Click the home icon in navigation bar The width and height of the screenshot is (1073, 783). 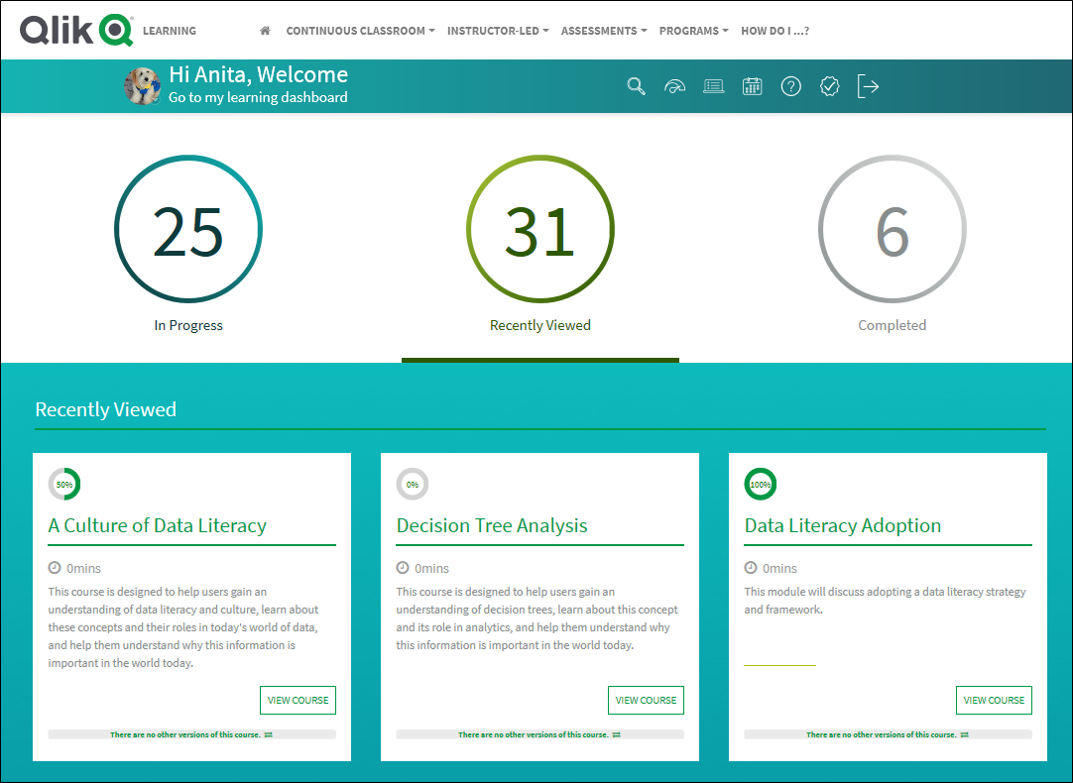[x=265, y=31]
